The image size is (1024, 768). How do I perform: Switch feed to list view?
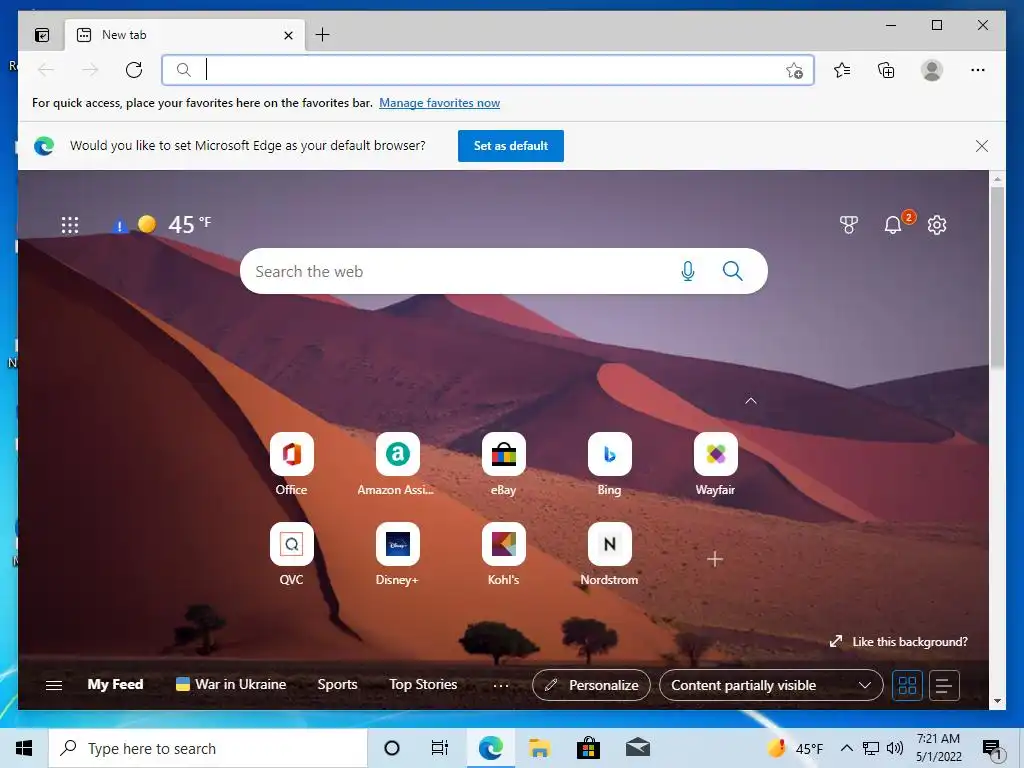coord(944,685)
